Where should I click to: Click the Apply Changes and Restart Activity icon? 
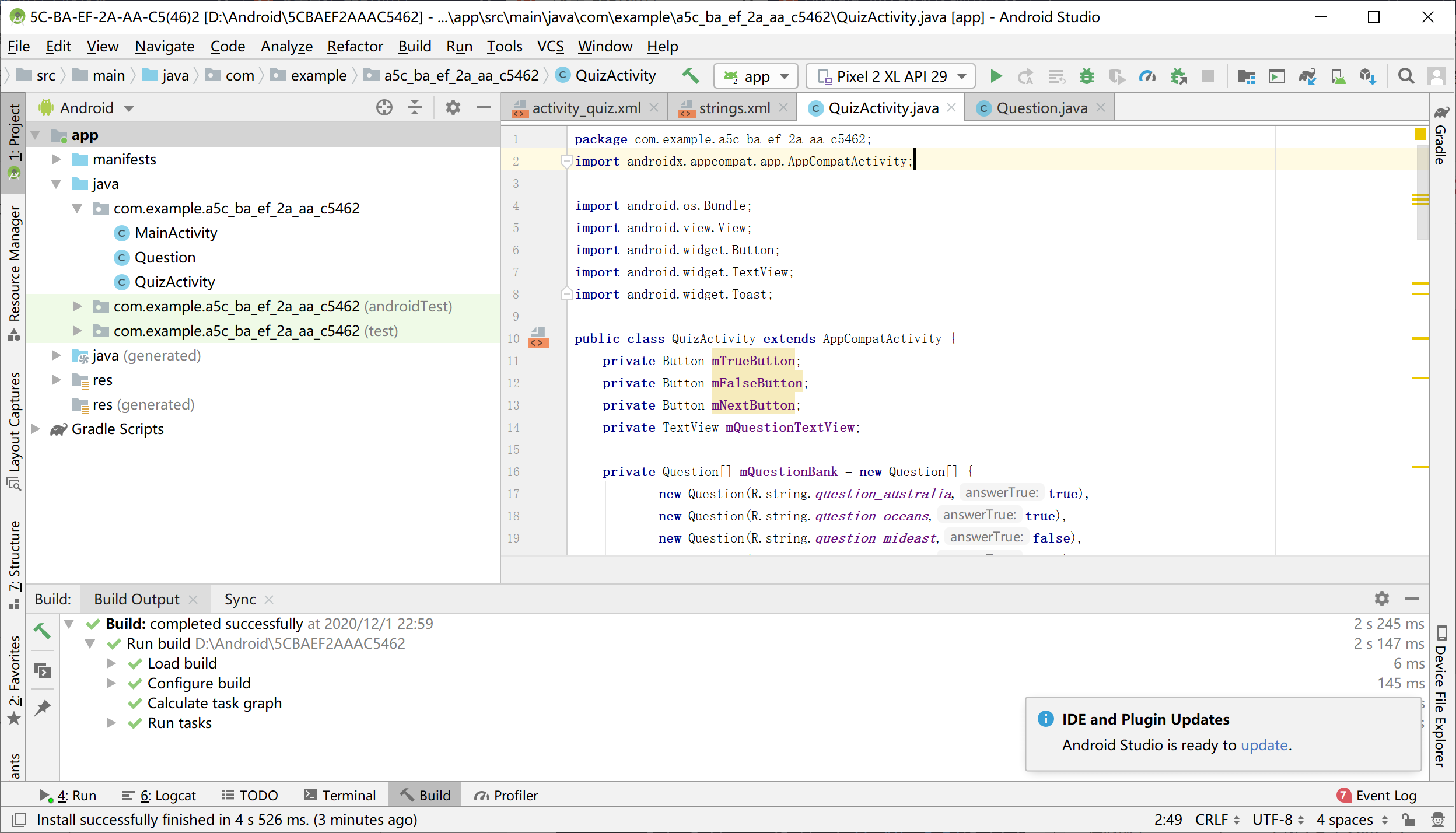click(x=1025, y=76)
